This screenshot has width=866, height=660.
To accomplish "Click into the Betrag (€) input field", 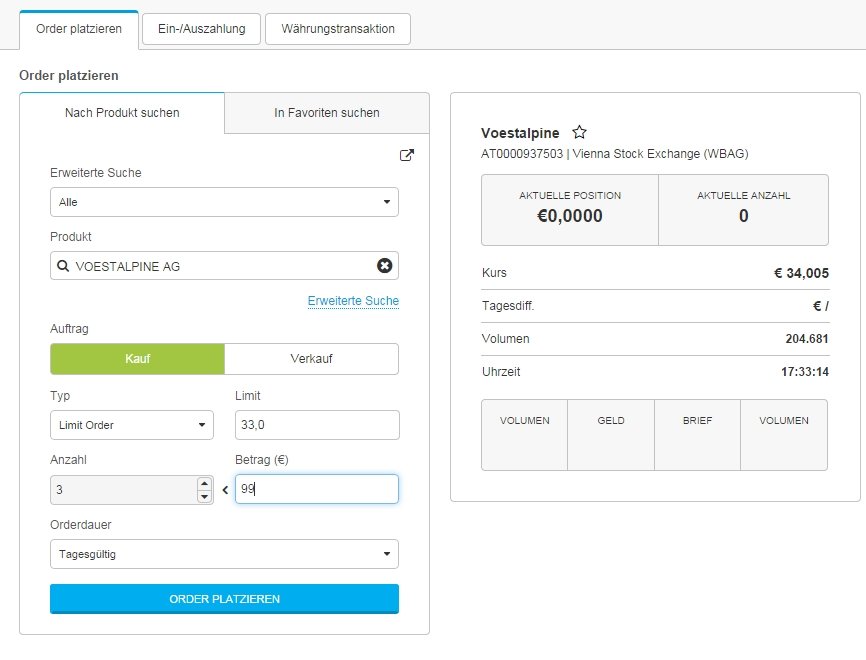I will (317, 489).
